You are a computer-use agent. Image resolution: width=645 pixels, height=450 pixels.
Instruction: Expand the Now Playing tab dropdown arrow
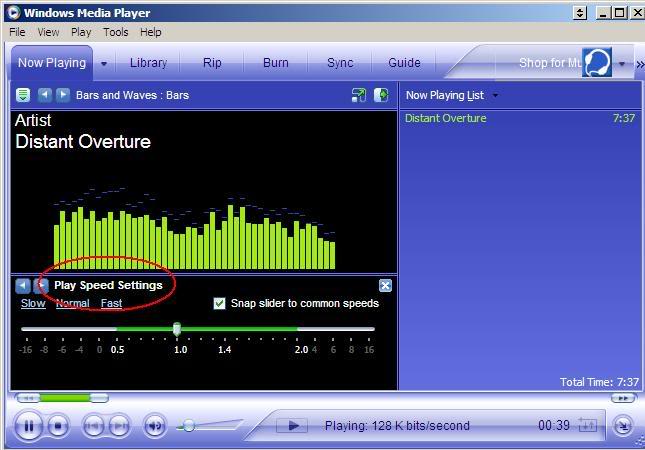pyautogui.click(x=104, y=64)
